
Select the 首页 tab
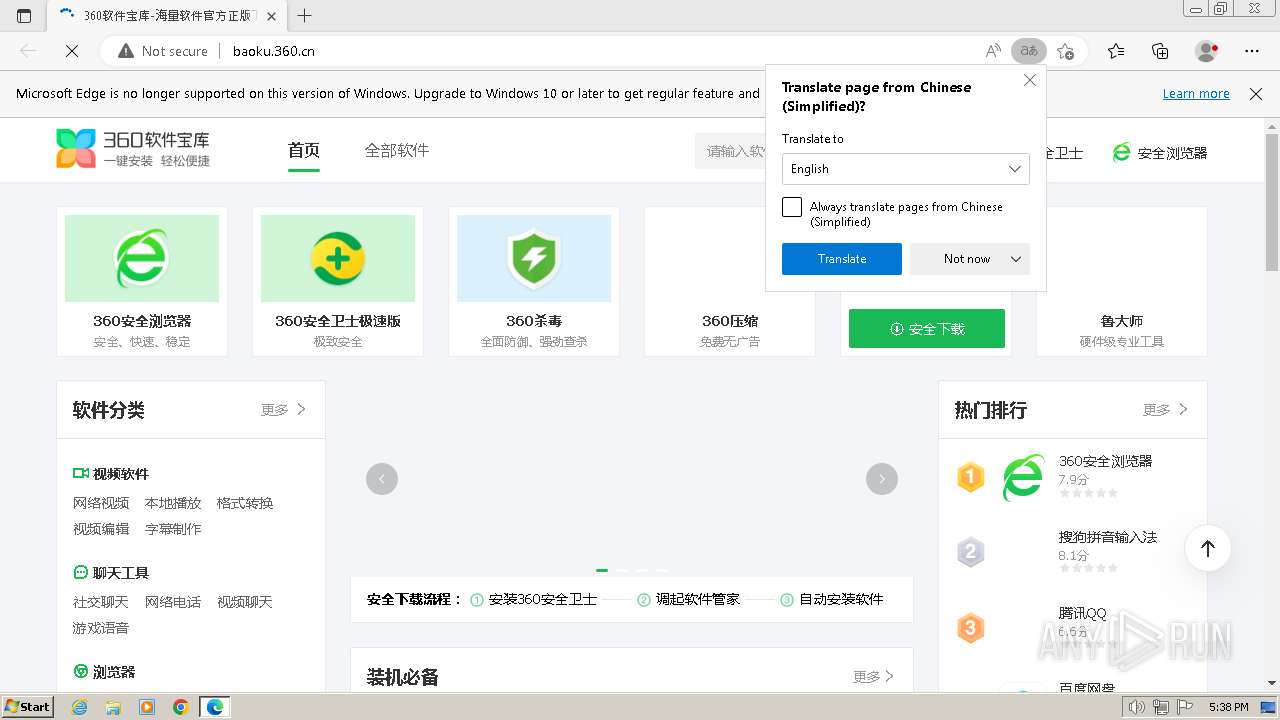304,150
